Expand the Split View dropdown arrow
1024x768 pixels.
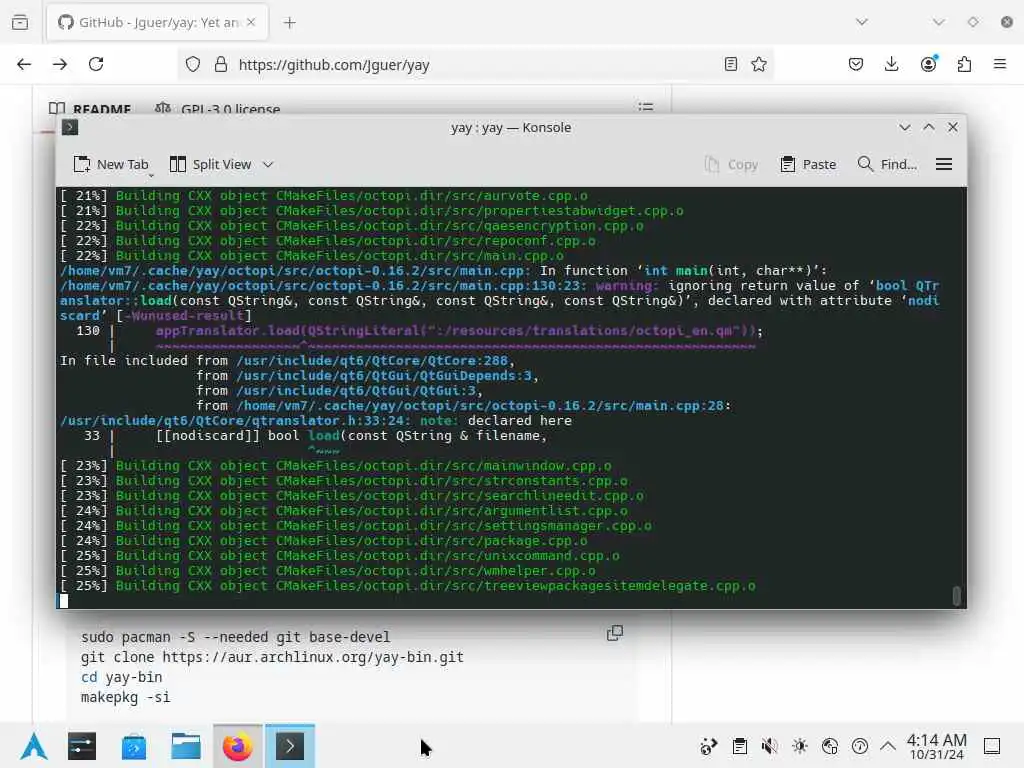tap(268, 165)
